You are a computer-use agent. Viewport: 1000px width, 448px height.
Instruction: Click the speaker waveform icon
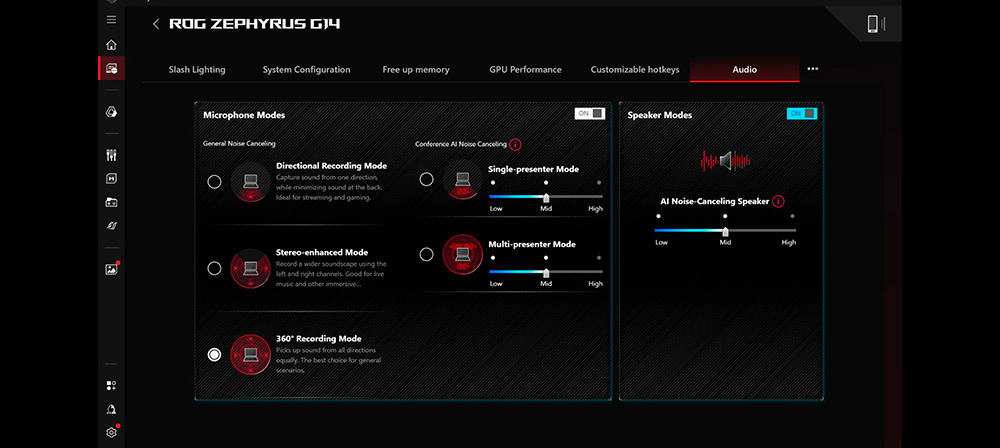coord(725,160)
